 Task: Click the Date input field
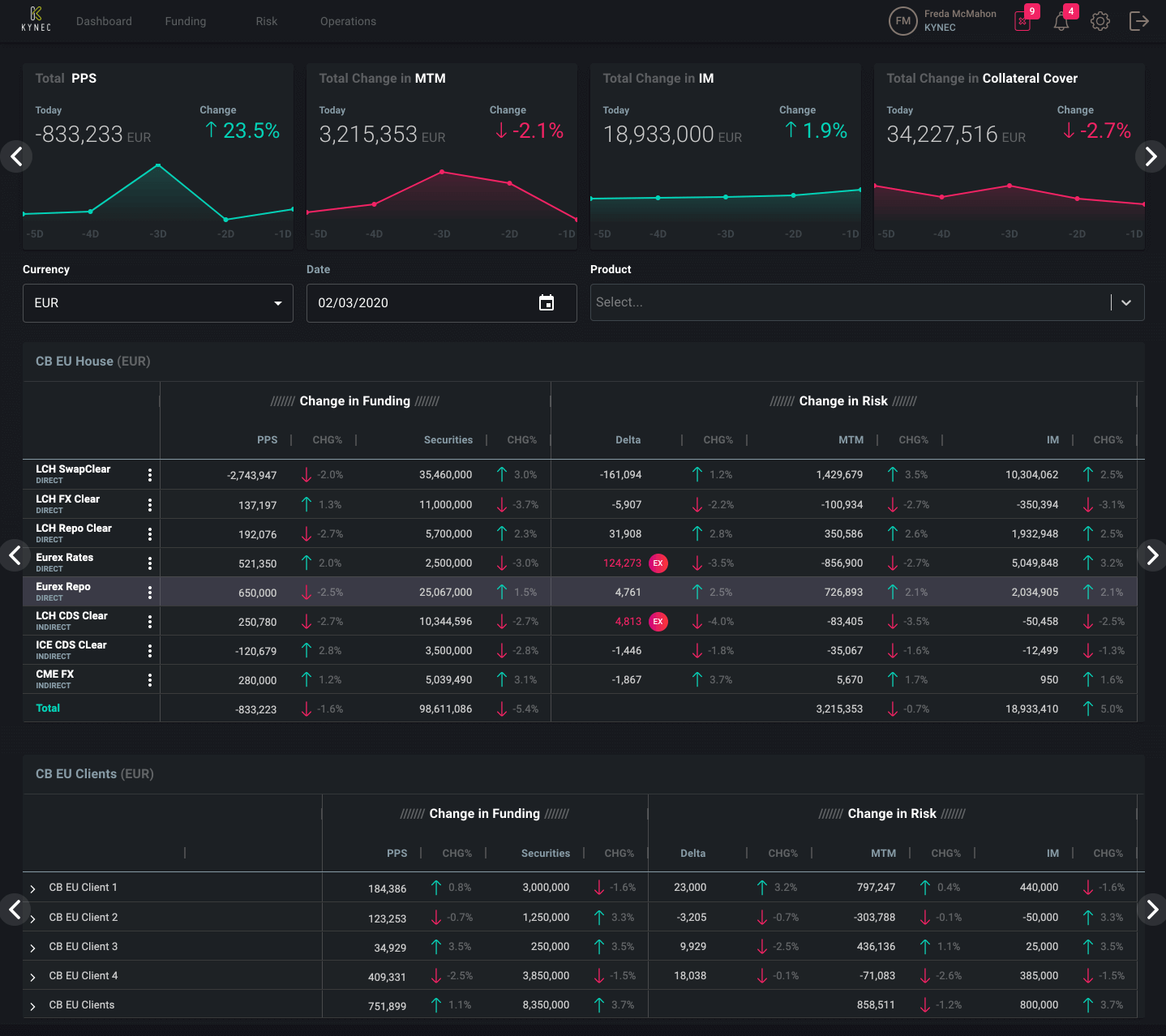pyautogui.click(x=422, y=303)
